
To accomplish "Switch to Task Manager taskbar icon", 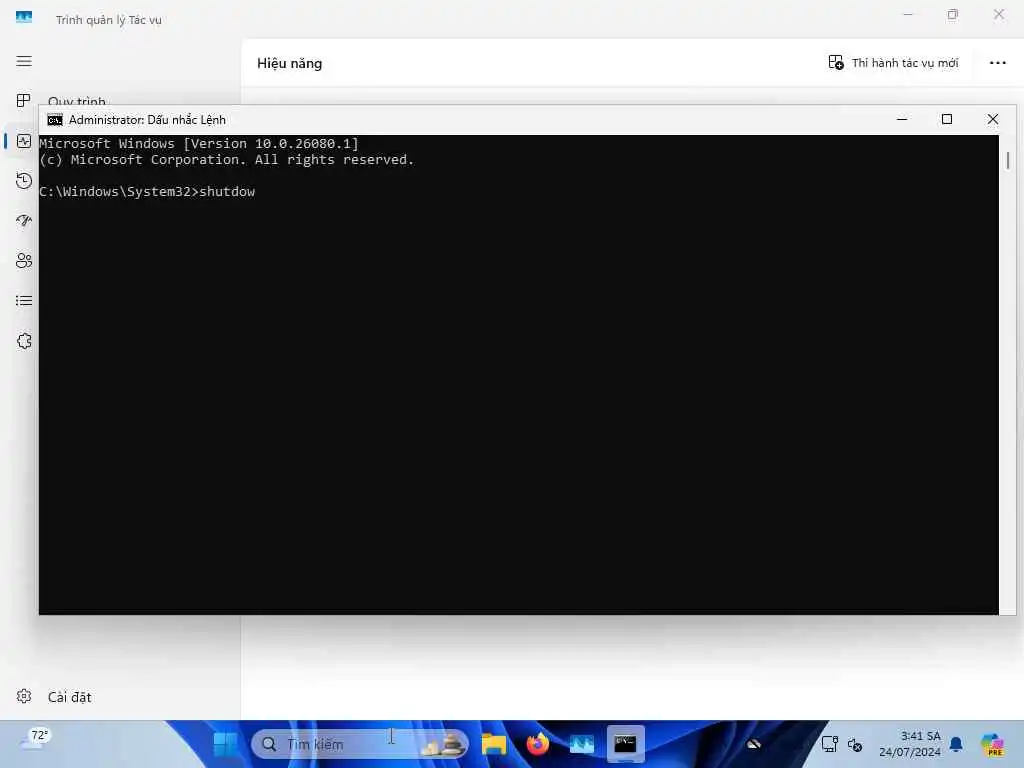I will [x=581, y=744].
